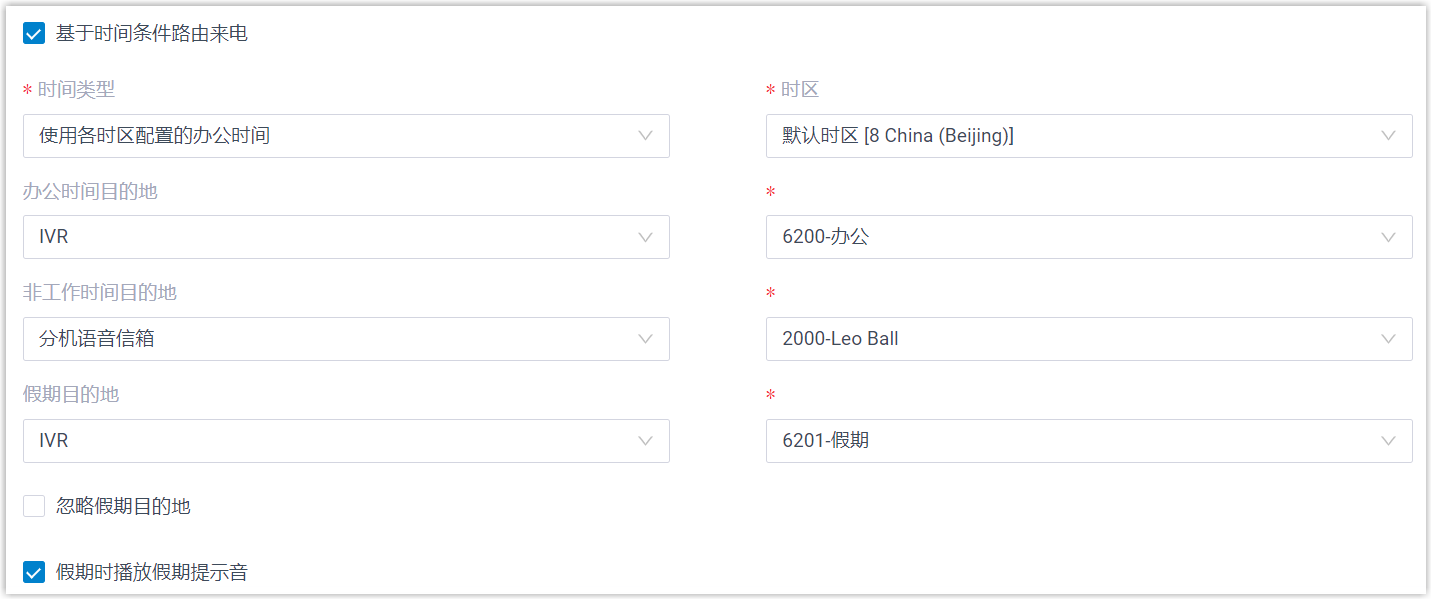
Task: Enable the 忽略假期目的地 checkbox
Action: pos(34,506)
